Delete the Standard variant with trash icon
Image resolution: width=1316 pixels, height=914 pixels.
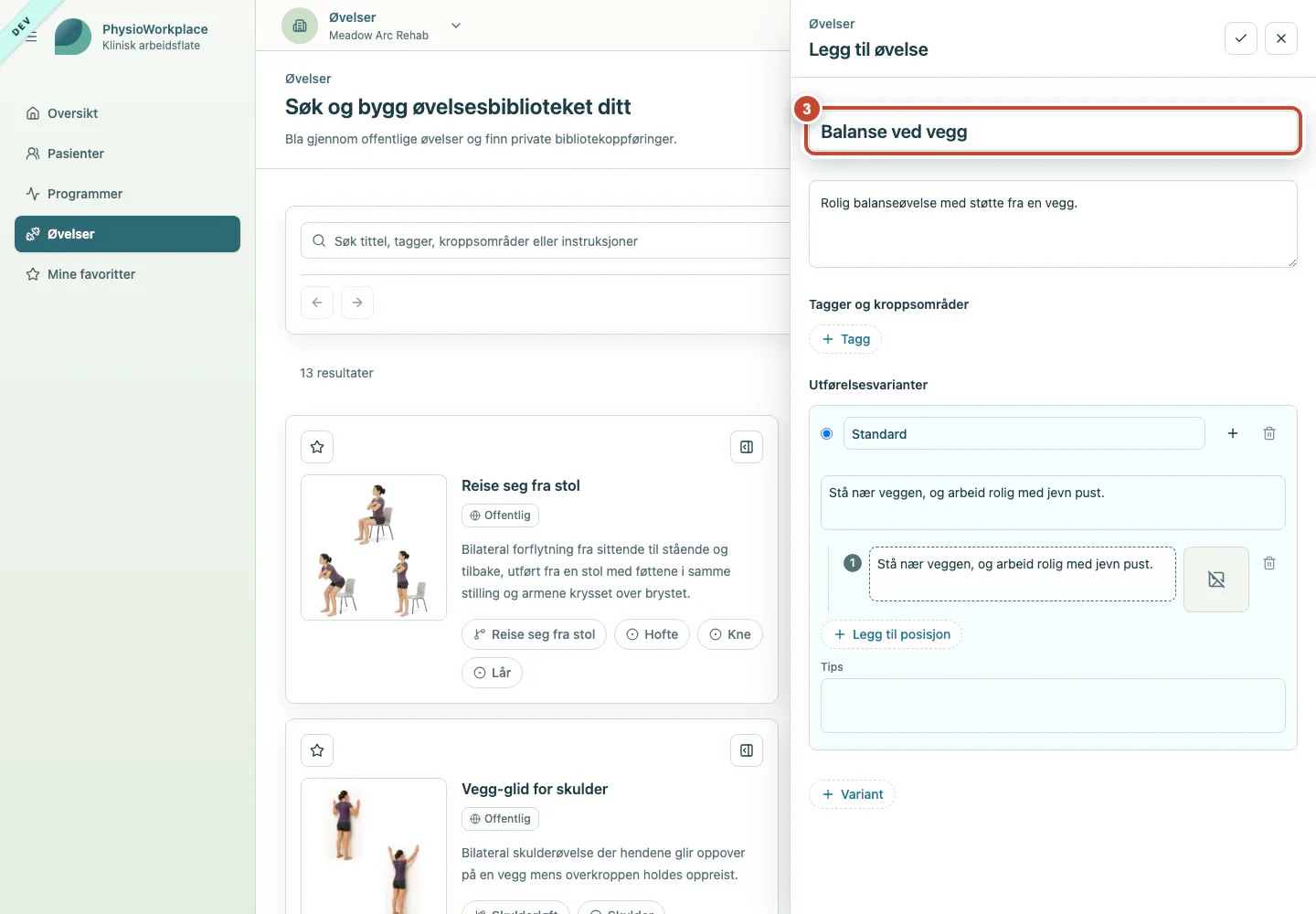click(1269, 433)
